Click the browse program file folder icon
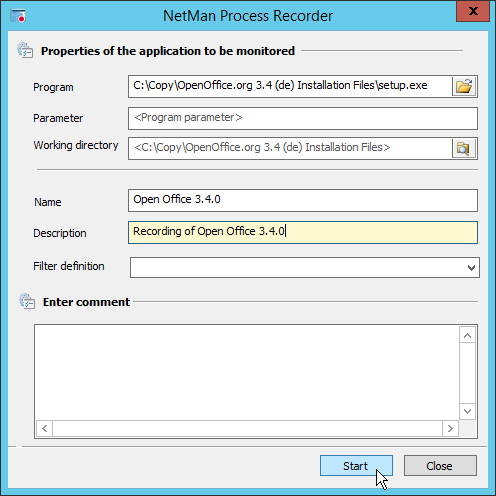Viewport: 496px width, 496px height. point(464,87)
